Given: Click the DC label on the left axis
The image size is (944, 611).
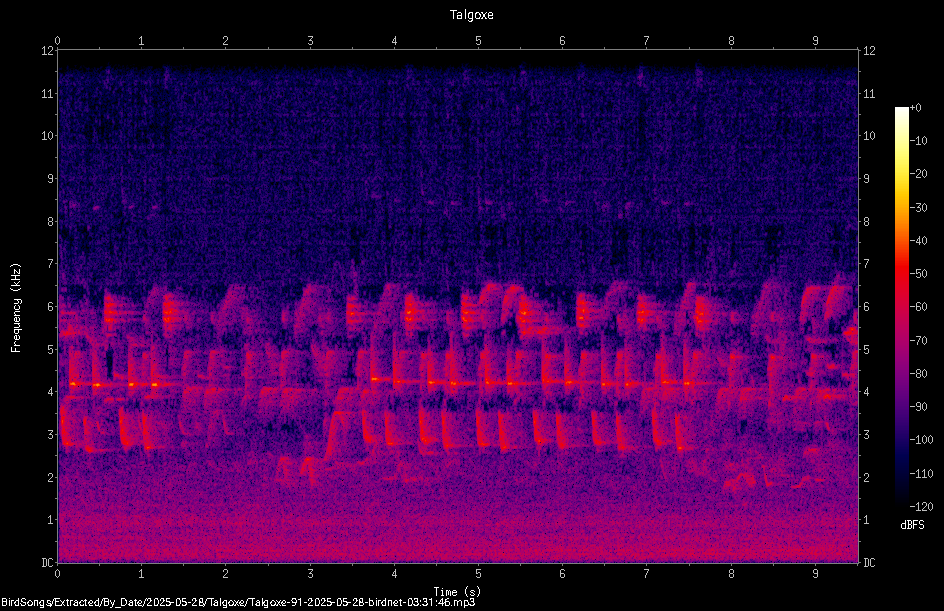Looking at the screenshot, I should click(47, 562).
